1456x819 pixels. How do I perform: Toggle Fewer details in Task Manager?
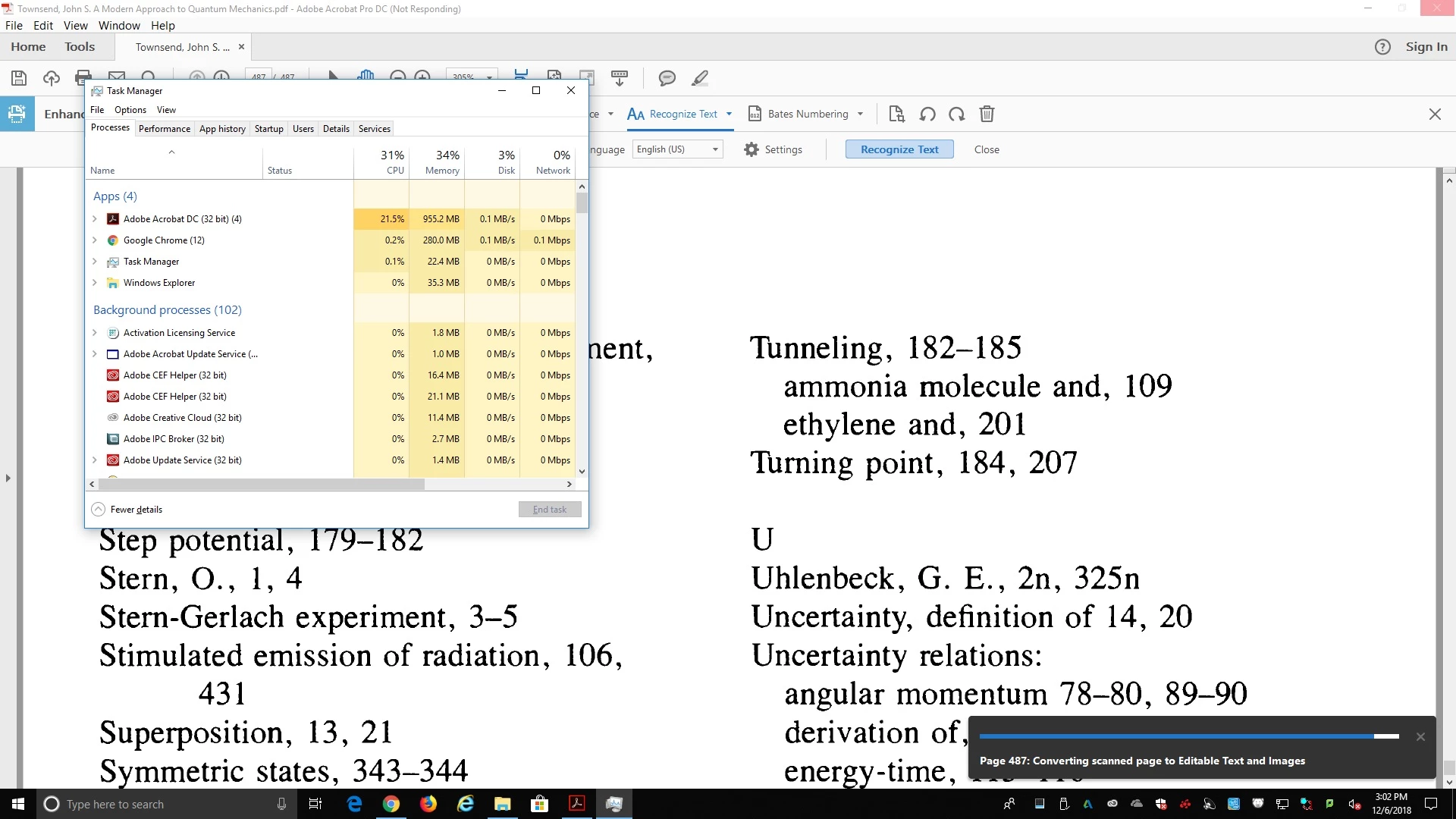pos(127,510)
